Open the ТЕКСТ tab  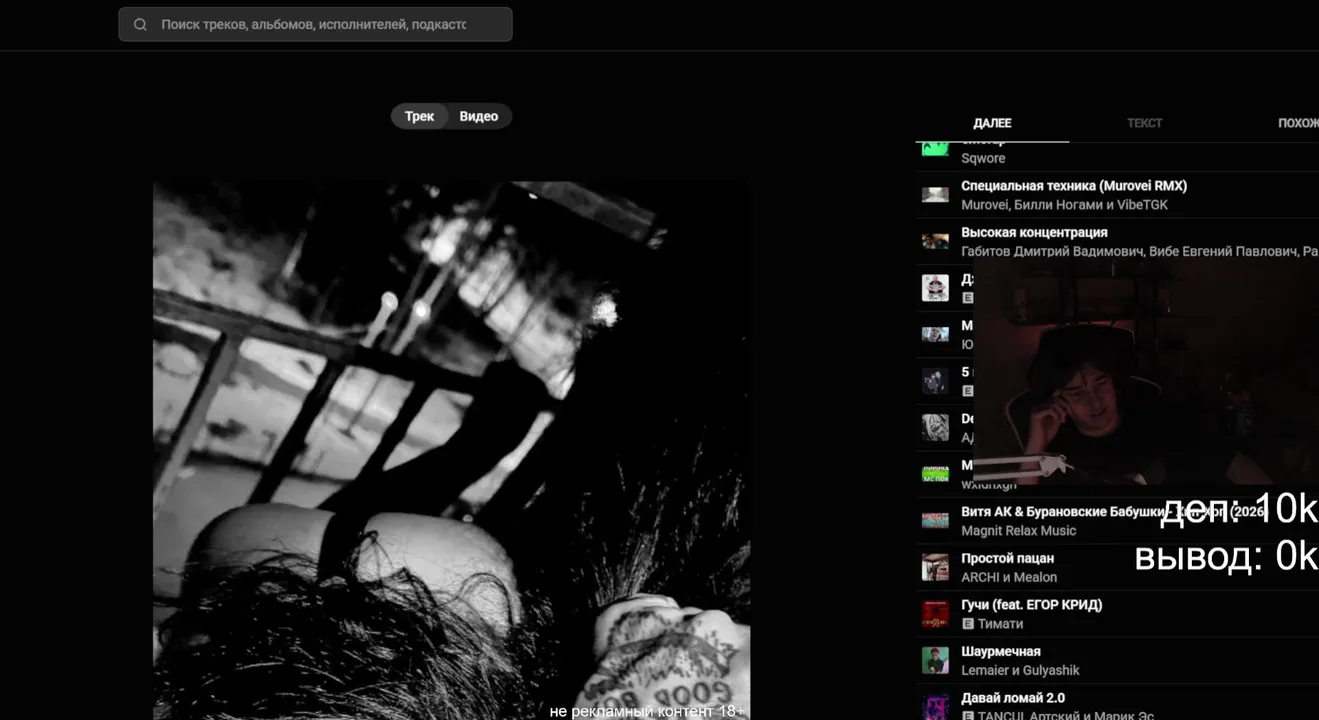(1145, 123)
